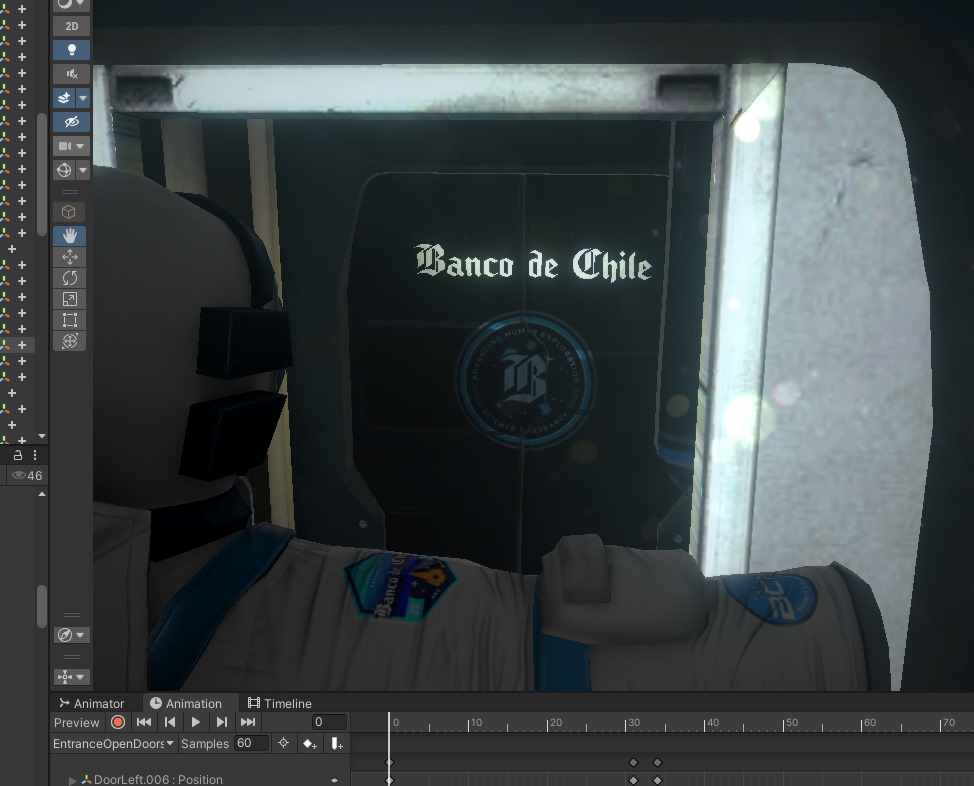
Task: Click DoorLeft.006 keyframe near frame 33
Action: pos(657,780)
